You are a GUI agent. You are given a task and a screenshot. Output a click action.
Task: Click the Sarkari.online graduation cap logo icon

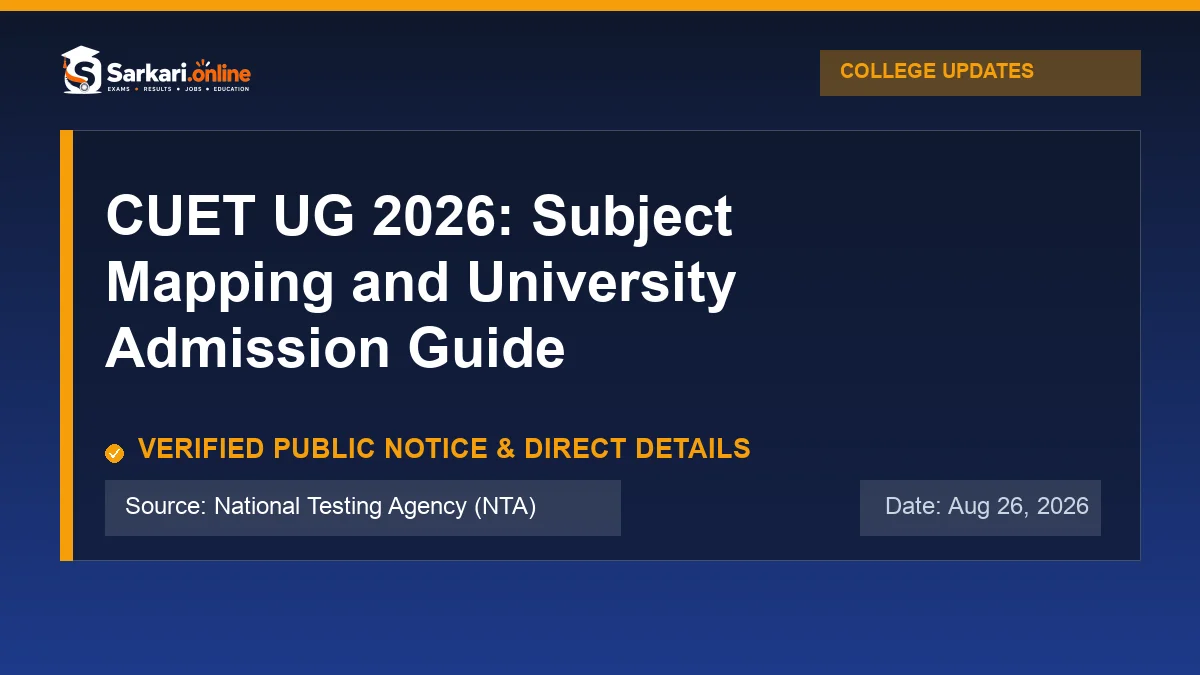click(x=81, y=70)
